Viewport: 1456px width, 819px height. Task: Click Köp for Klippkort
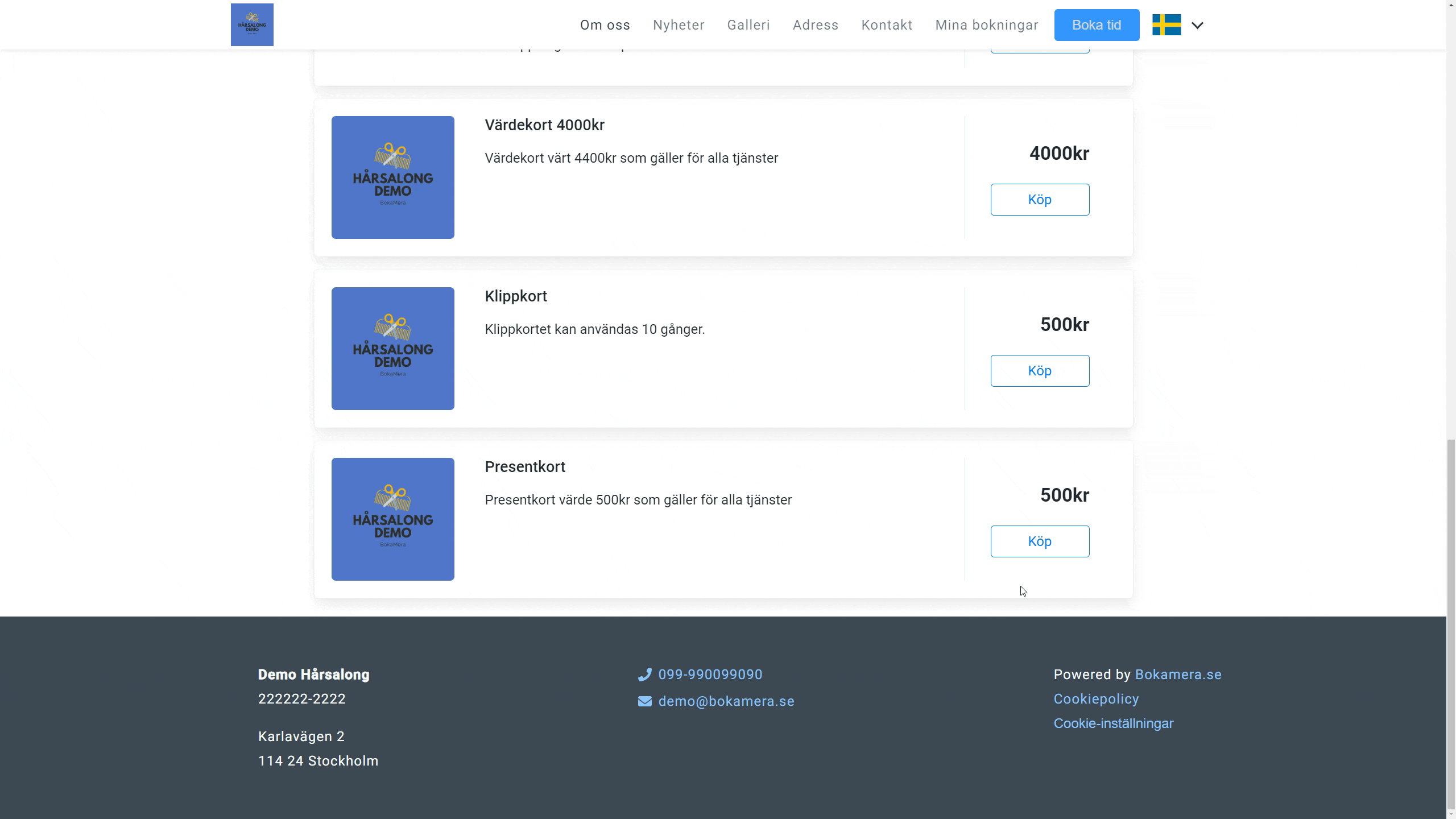(1040, 371)
